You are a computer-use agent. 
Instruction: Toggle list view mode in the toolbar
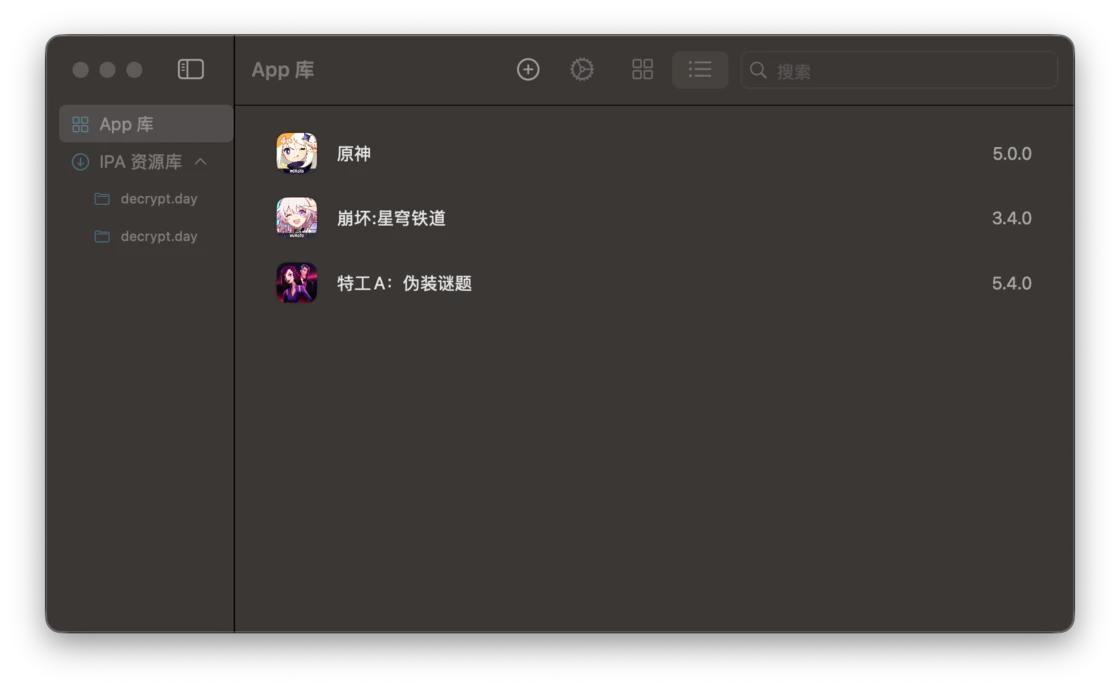(x=700, y=70)
